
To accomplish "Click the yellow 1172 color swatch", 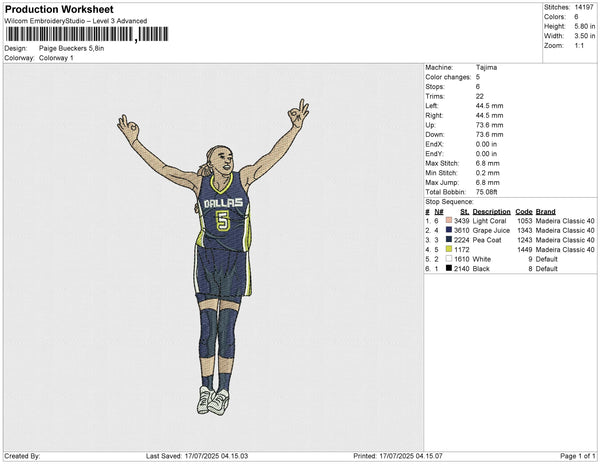I will 449,249.
